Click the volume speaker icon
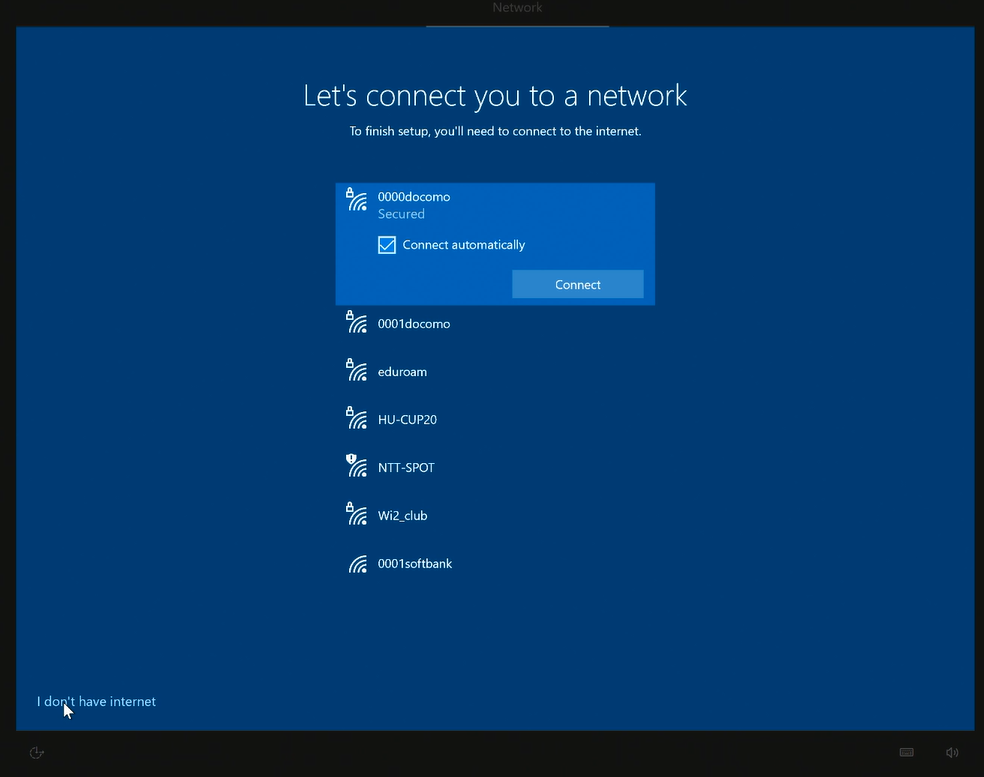This screenshot has width=984, height=777. pyautogui.click(x=952, y=753)
